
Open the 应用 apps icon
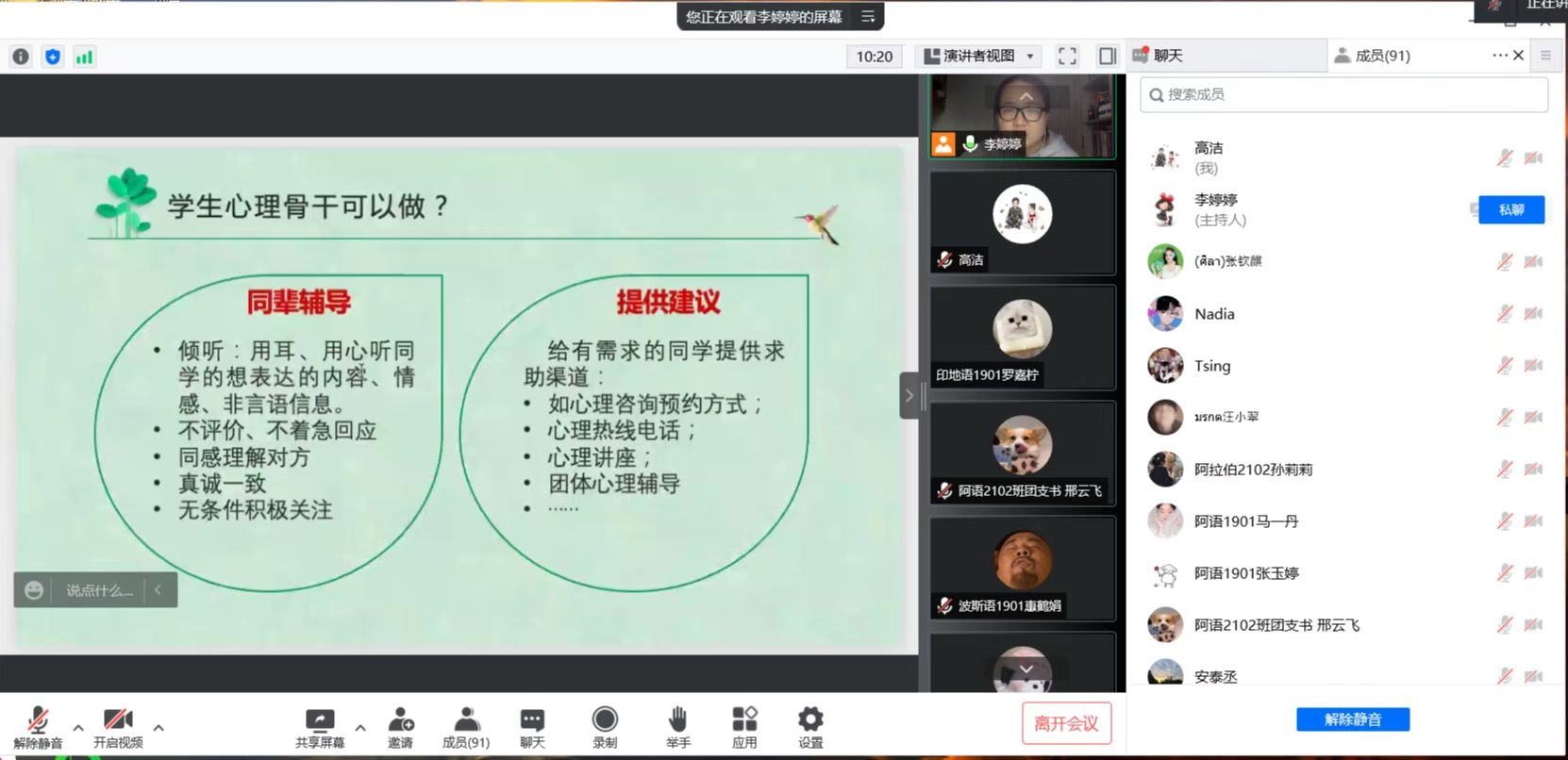[744, 721]
